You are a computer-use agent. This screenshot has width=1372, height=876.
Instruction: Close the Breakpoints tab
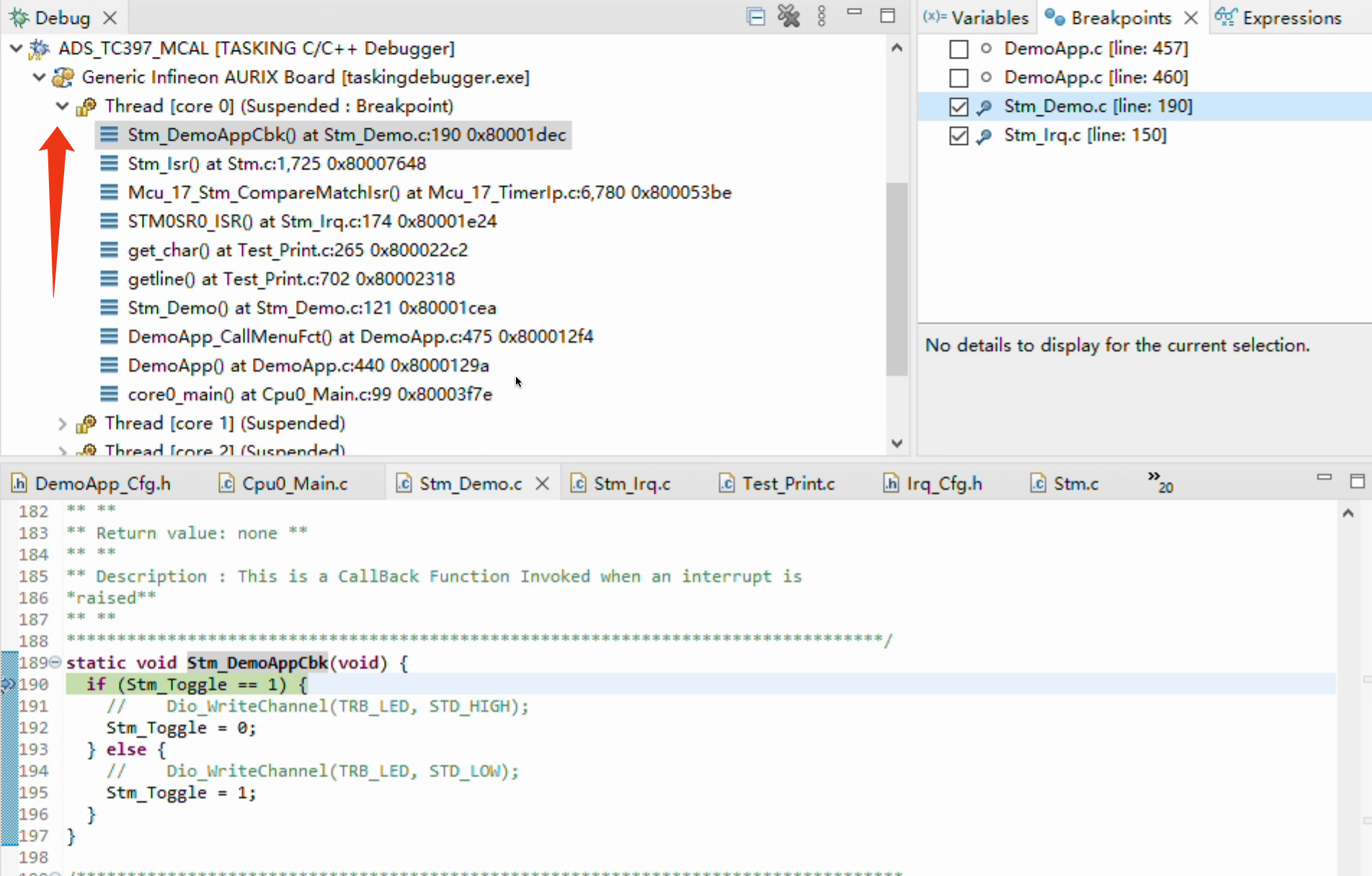(x=1191, y=17)
